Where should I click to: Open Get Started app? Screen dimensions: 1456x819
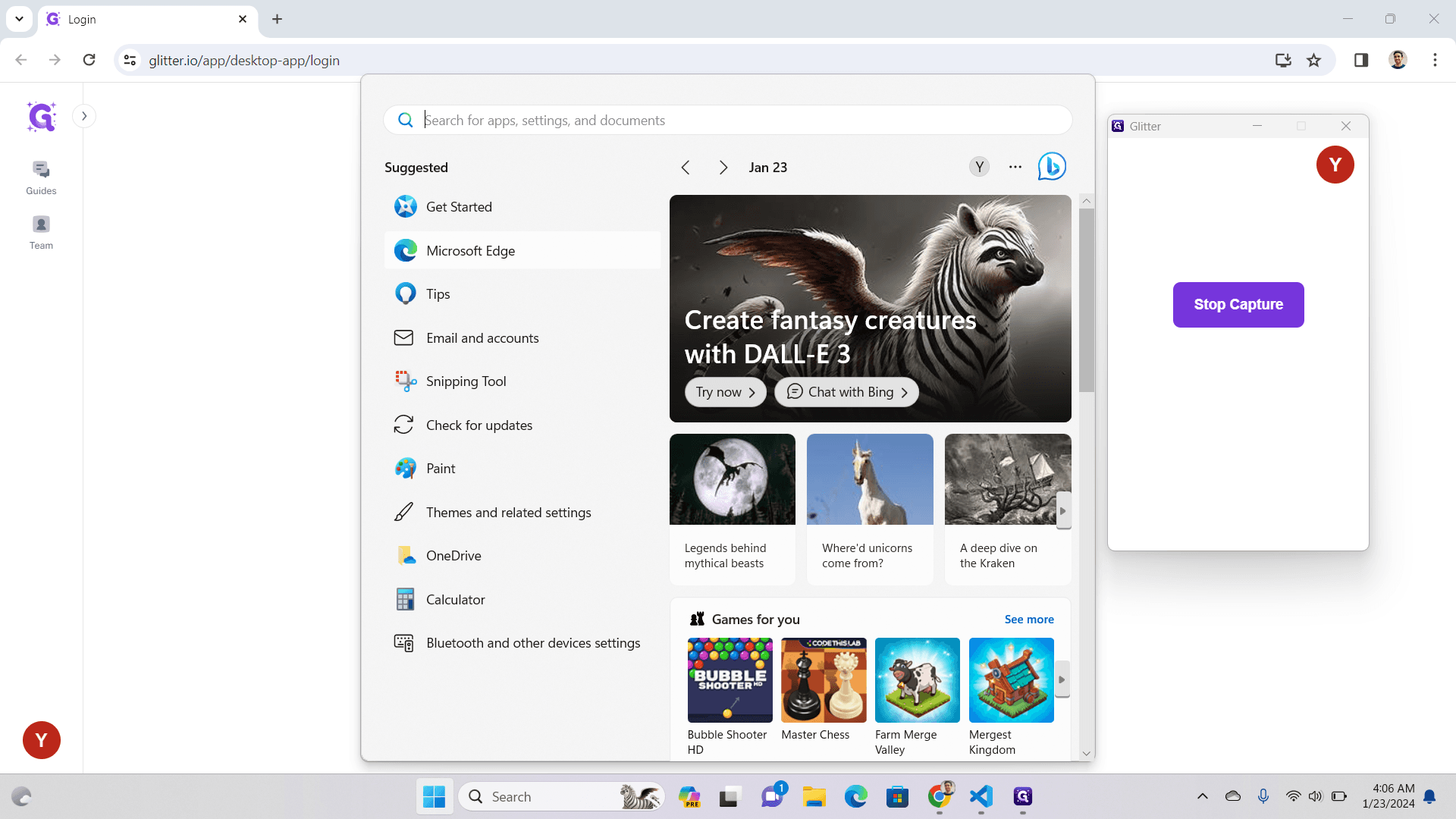coord(522,207)
